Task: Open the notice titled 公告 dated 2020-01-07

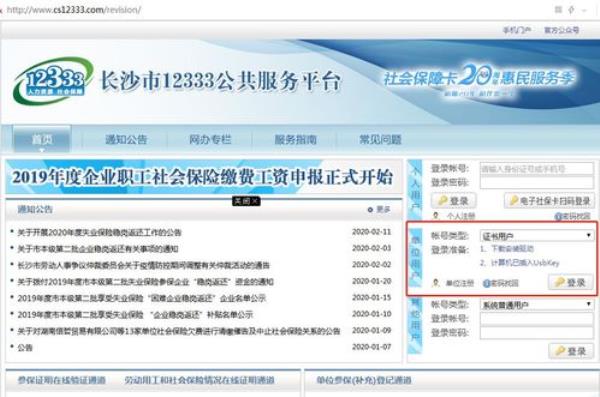Action: (25, 348)
